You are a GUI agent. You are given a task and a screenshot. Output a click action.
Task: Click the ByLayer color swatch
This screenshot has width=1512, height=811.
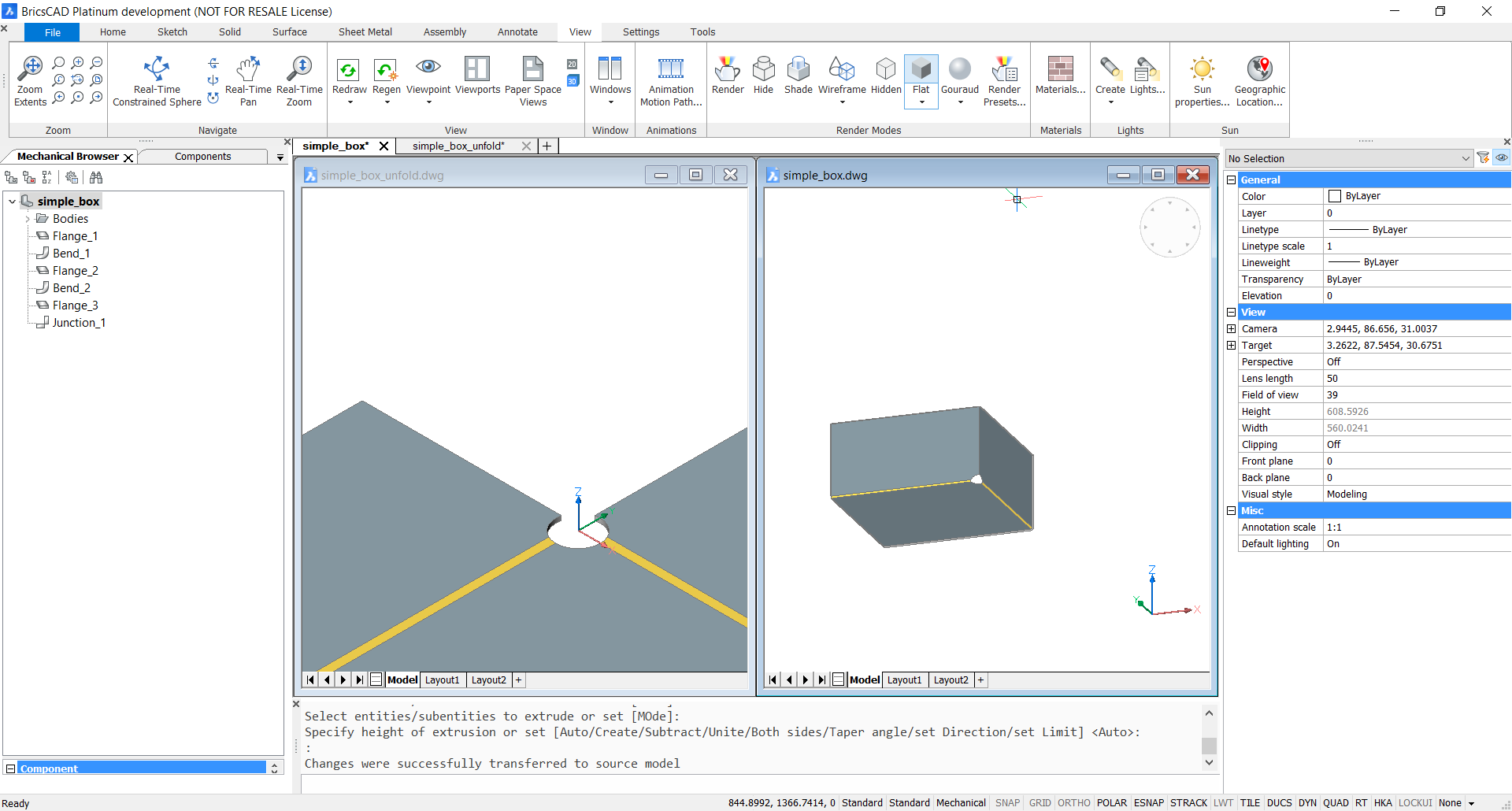pos(1335,196)
